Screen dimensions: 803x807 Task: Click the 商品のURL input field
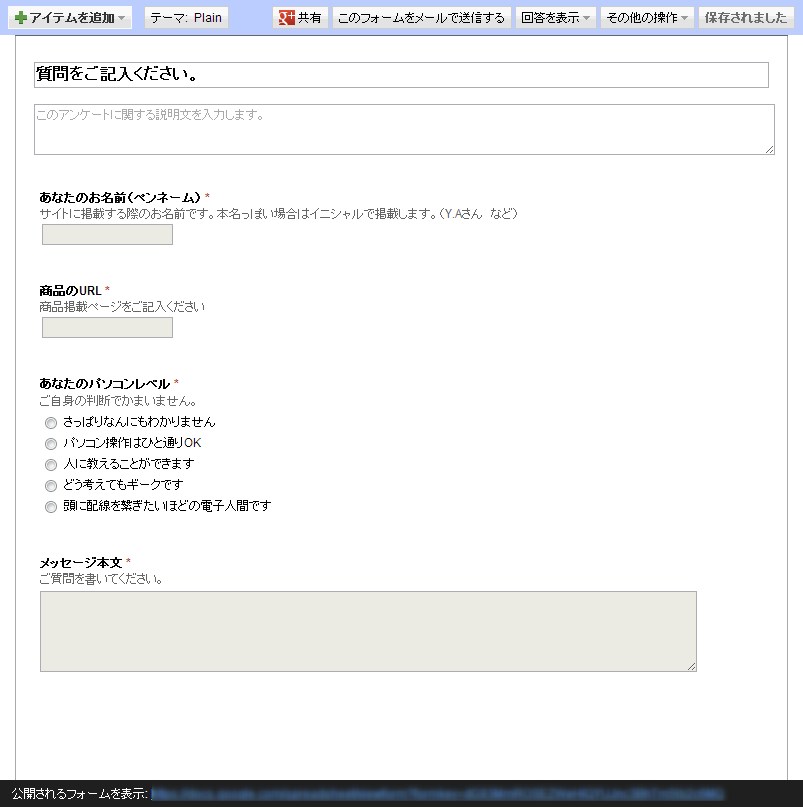[x=107, y=328]
